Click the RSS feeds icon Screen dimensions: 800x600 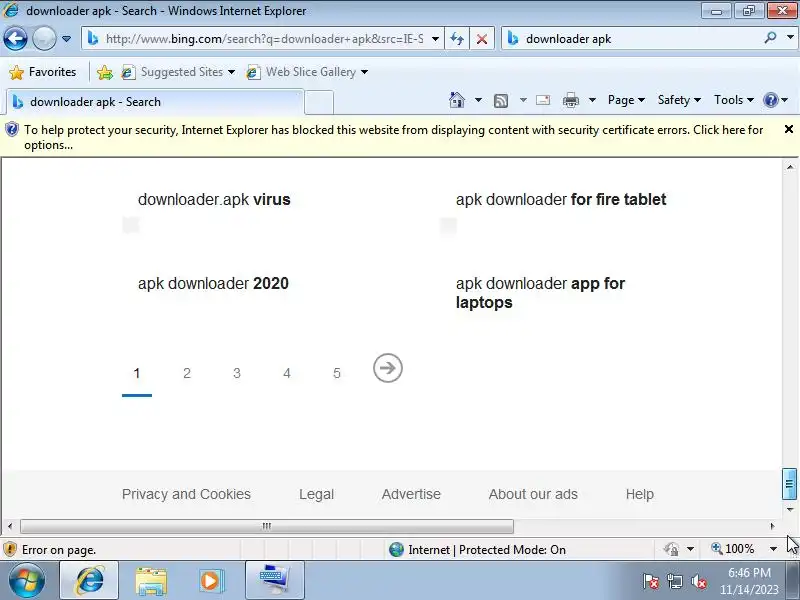click(x=501, y=101)
